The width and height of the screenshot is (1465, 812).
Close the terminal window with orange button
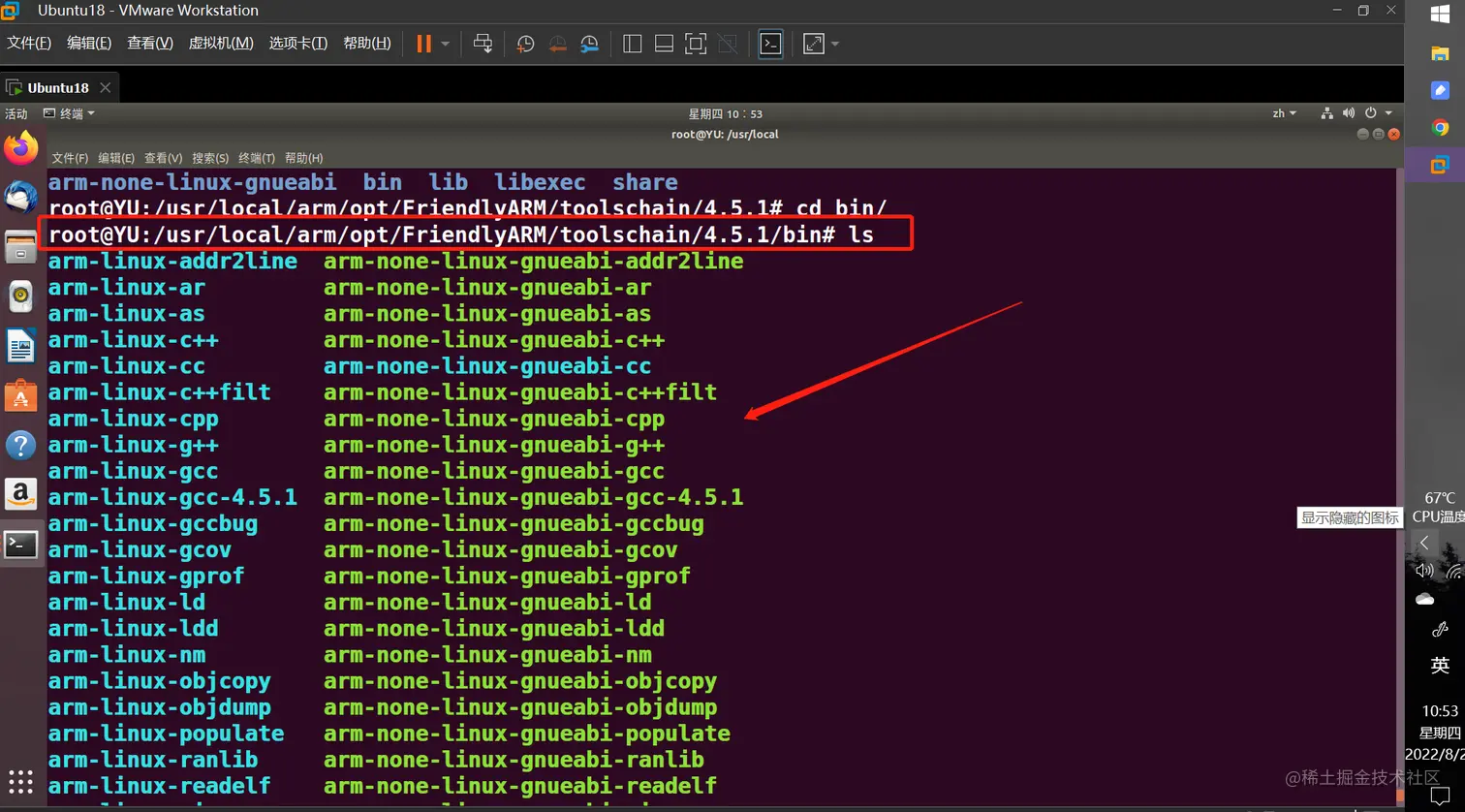tap(1393, 134)
